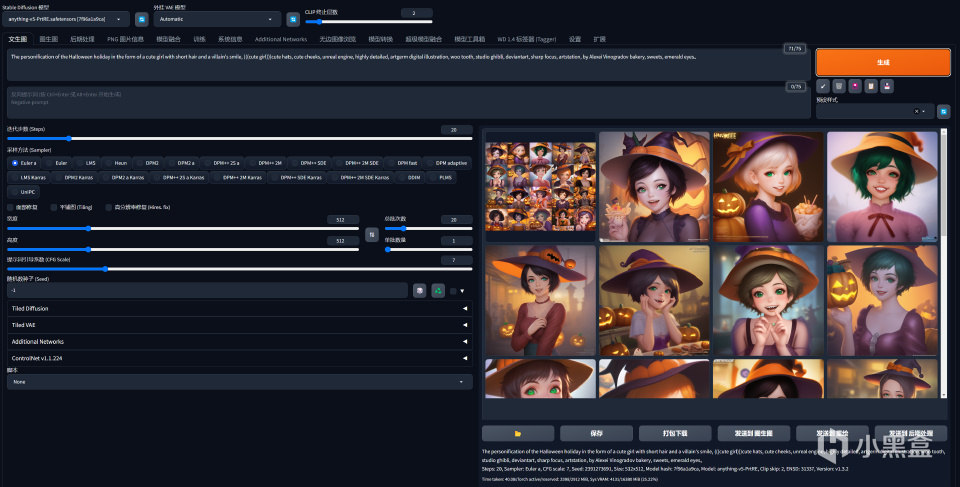Adjust the 总批次数 batch count slider
Image resolution: width=960 pixels, height=487 pixels.
[428, 228]
